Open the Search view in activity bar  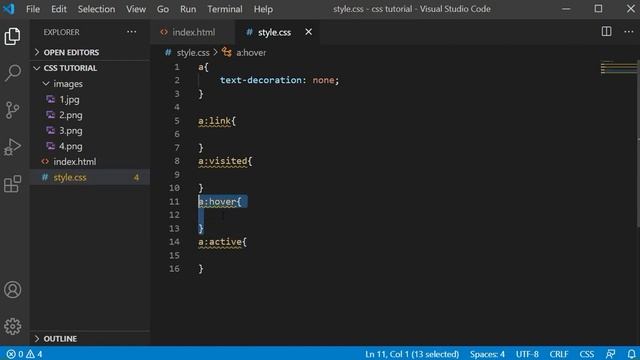(x=12, y=73)
